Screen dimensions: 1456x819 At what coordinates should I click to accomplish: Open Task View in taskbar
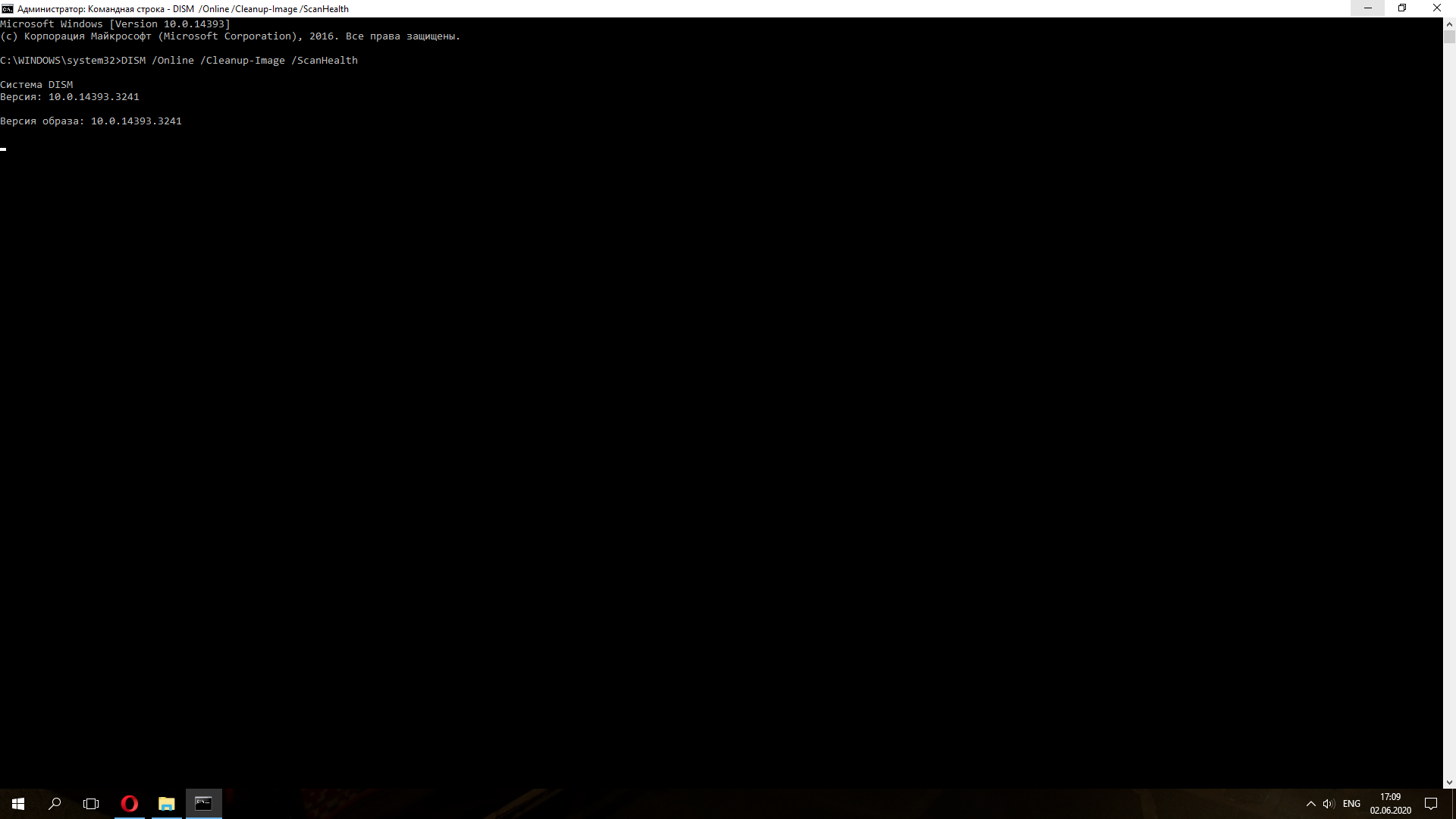point(91,804)
